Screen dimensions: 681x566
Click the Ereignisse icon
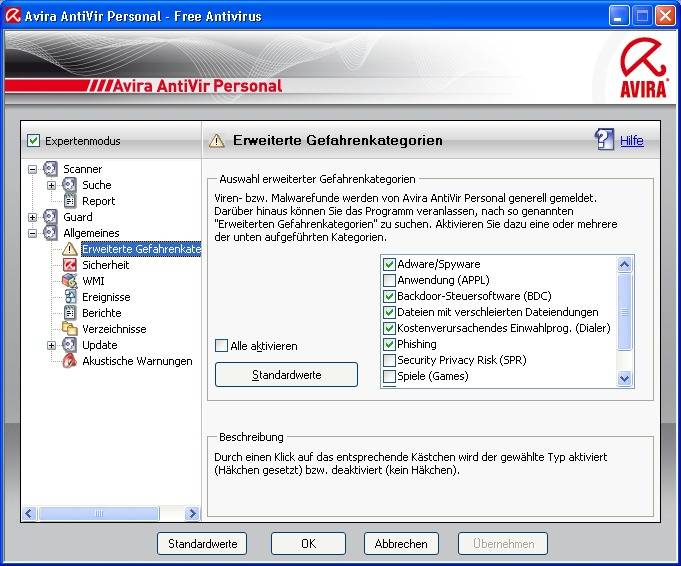coord(69,297)
